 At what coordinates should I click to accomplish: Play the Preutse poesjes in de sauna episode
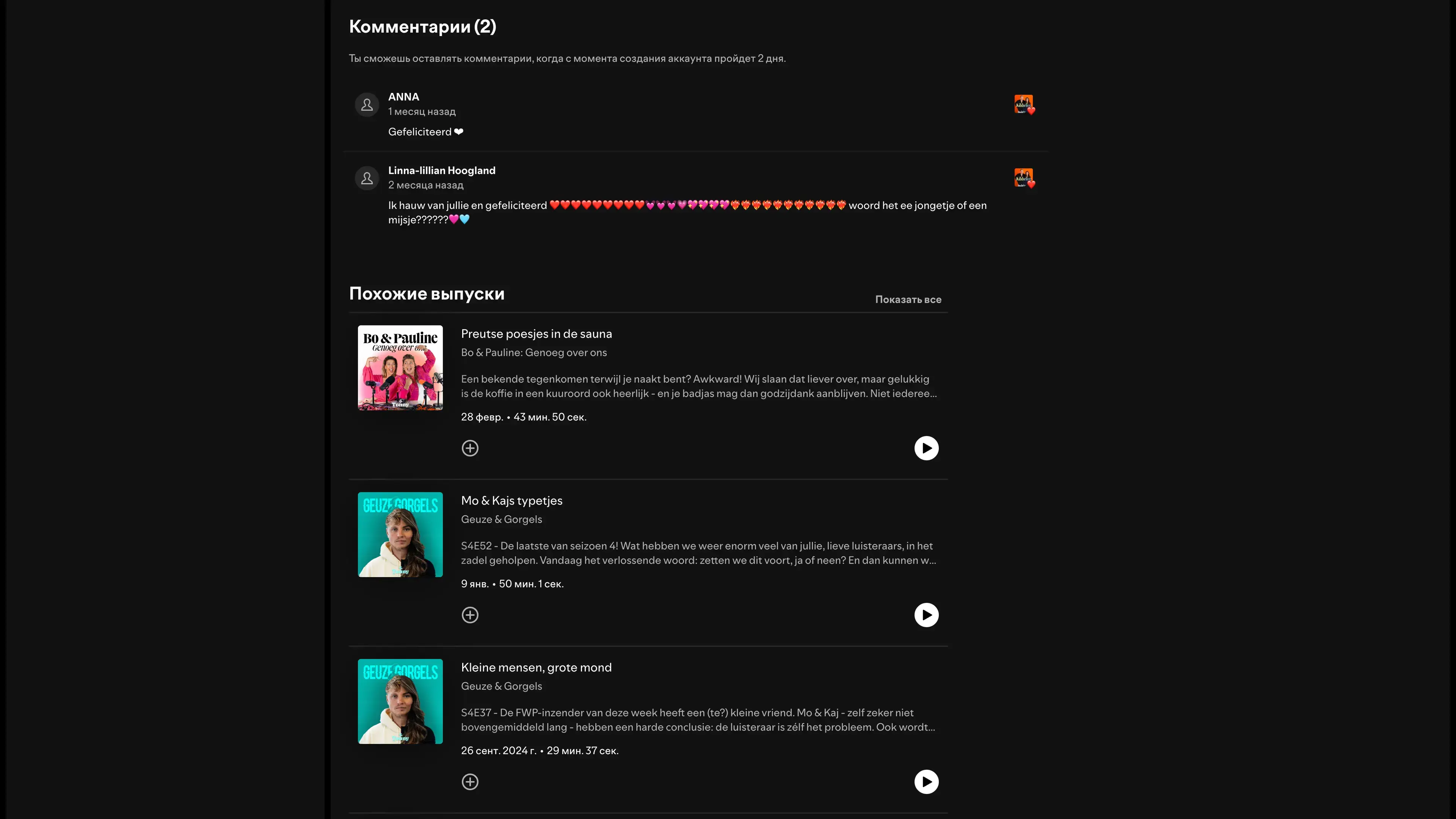click(926, 448)
